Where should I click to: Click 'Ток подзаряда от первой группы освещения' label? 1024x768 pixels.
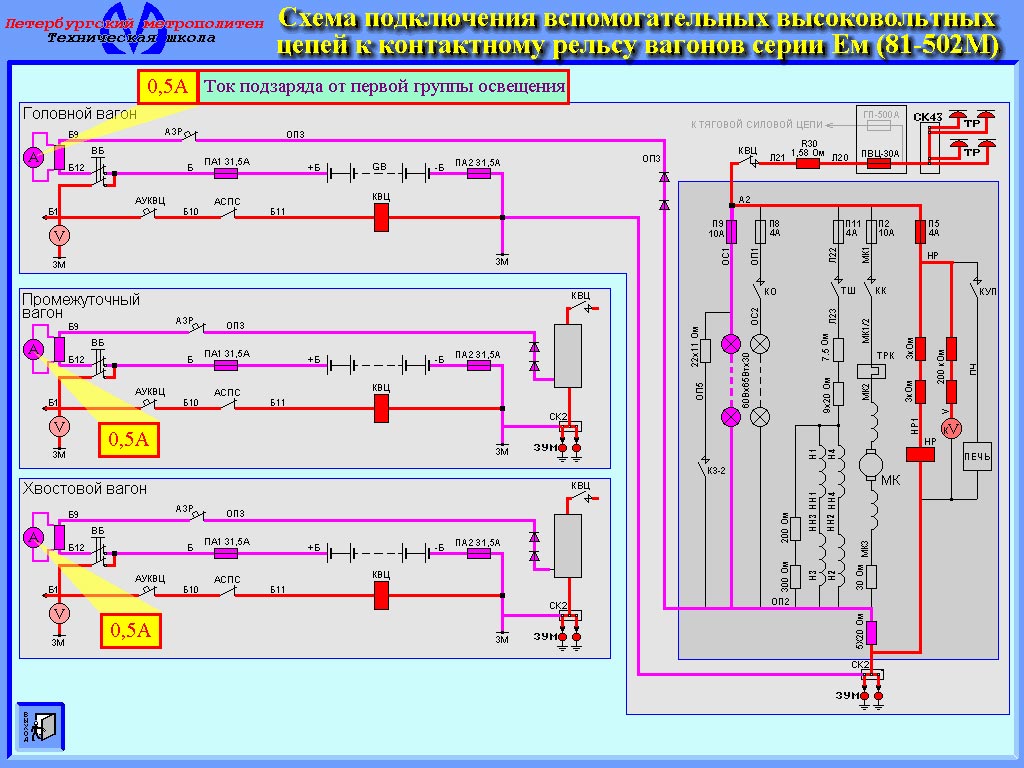[x=384, y=87]
